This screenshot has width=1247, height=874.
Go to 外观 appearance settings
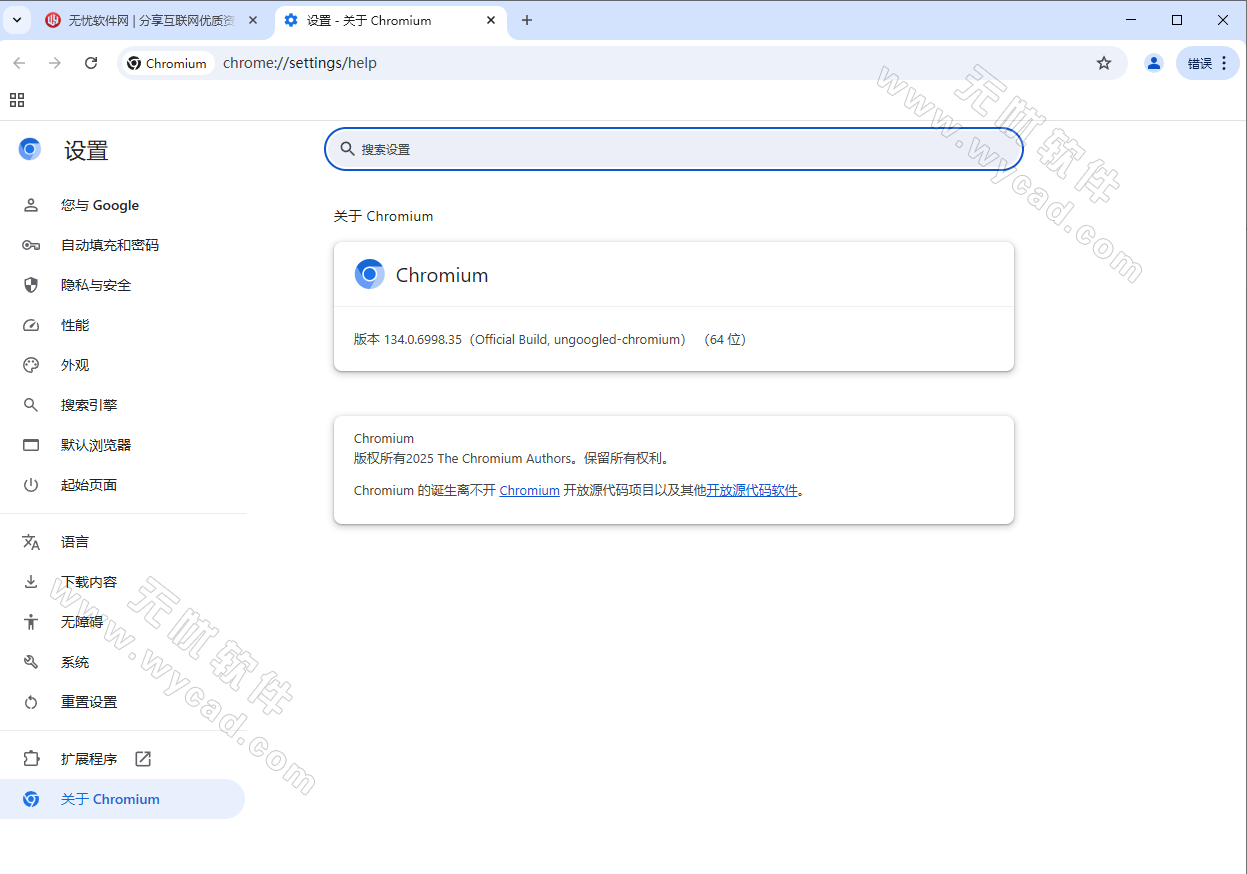(75, 365)
